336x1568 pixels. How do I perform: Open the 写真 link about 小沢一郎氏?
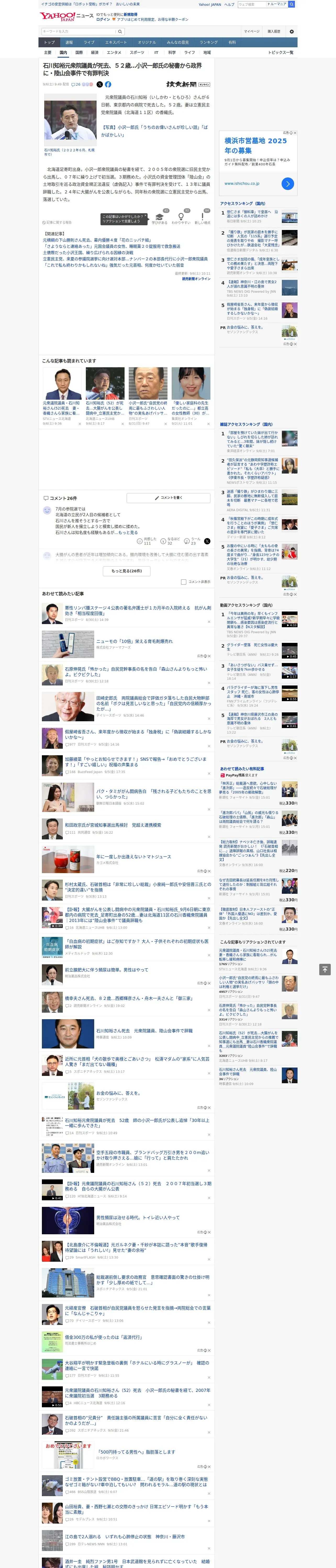click(154, 131)
